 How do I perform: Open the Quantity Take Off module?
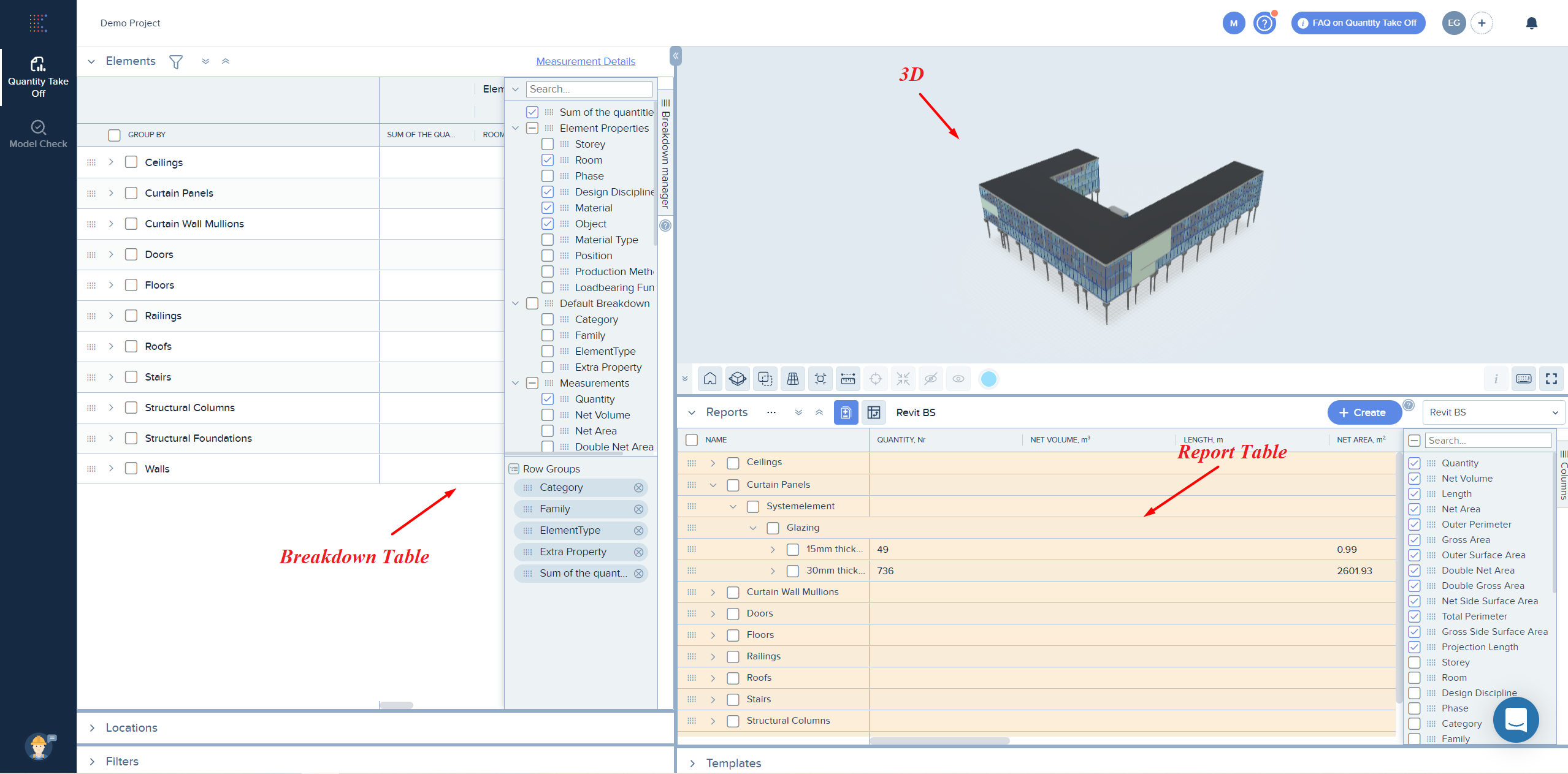38,77
